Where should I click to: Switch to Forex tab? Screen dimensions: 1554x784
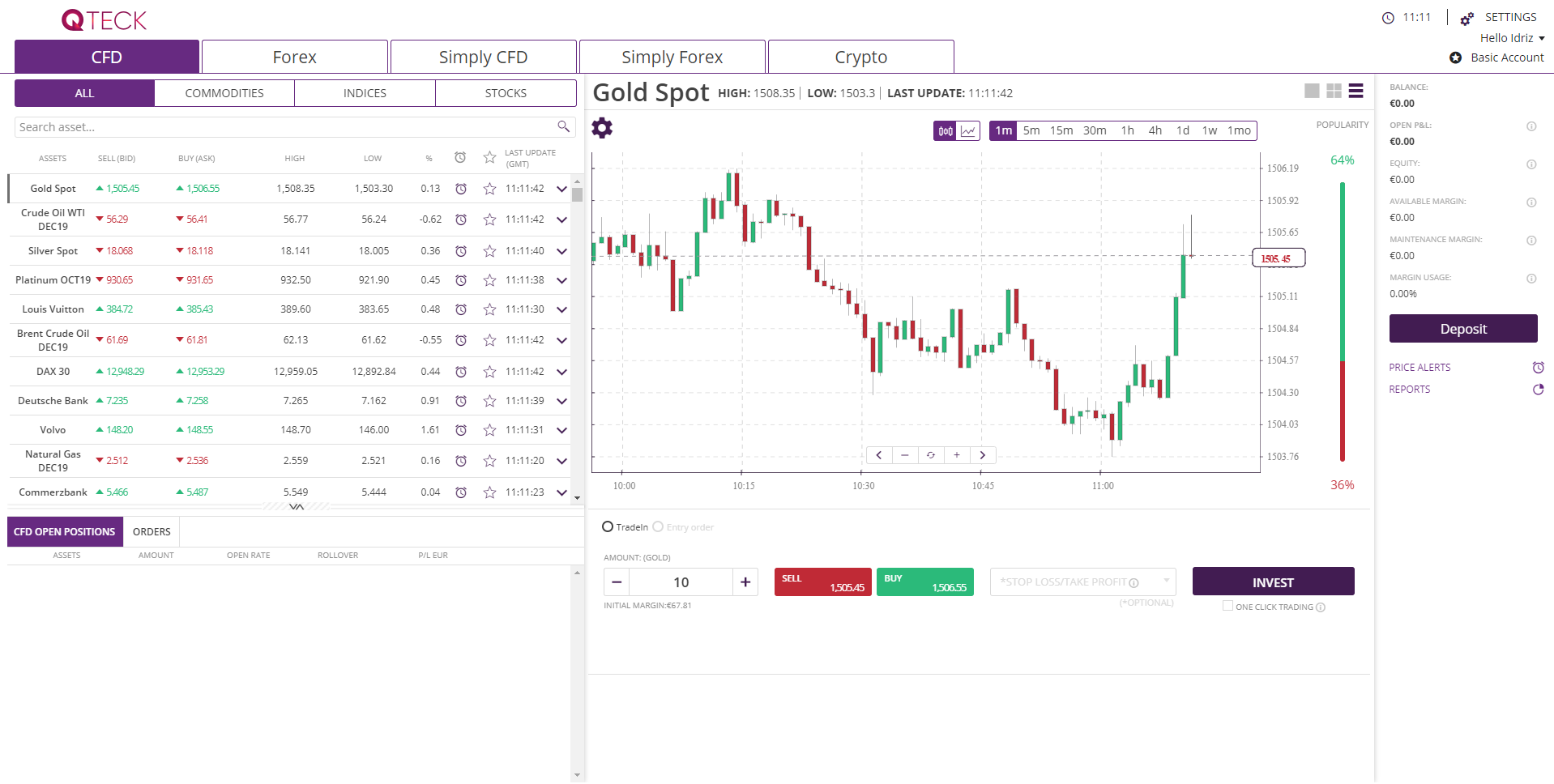[295, 57]
